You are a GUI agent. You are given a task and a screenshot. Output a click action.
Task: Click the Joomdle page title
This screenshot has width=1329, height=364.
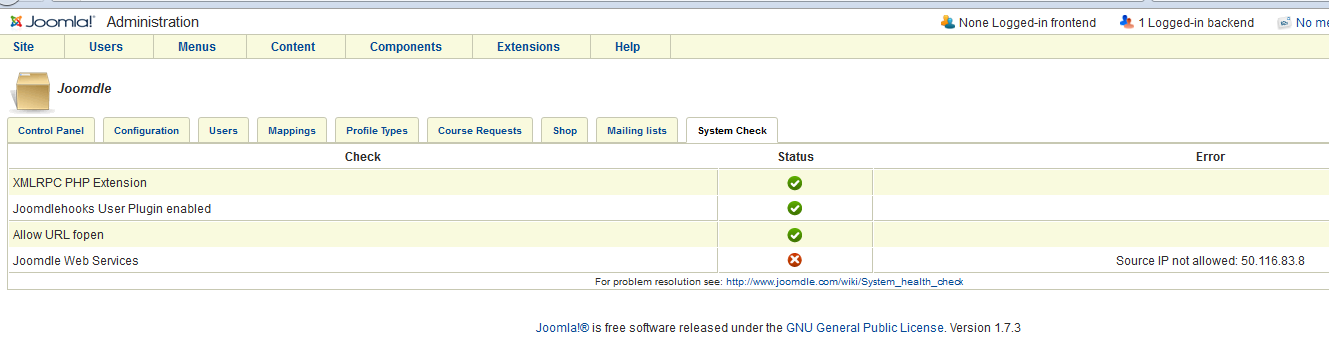tap(84, 88)
